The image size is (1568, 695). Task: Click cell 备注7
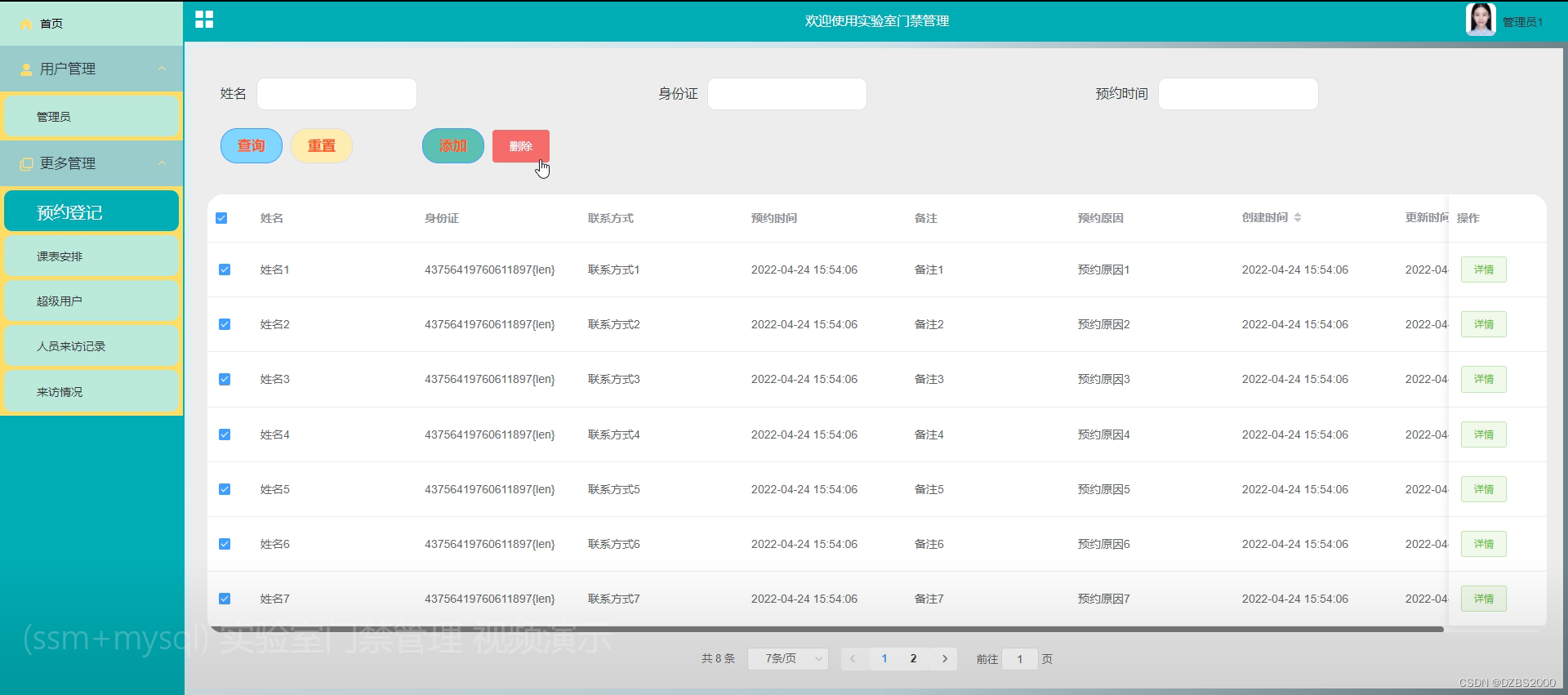pyautogui.click(x=929, y=599)
